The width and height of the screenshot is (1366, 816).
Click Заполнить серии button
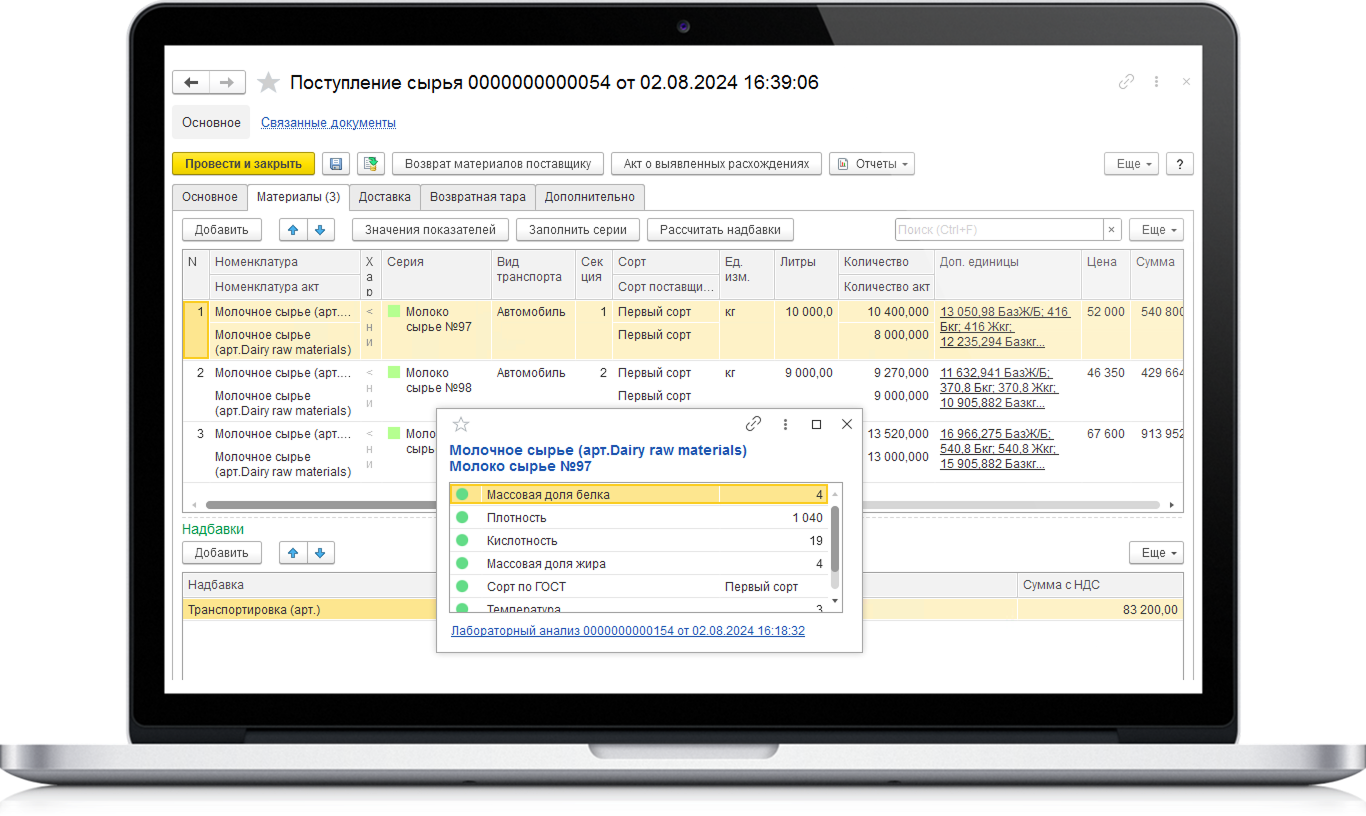[578, 230]
